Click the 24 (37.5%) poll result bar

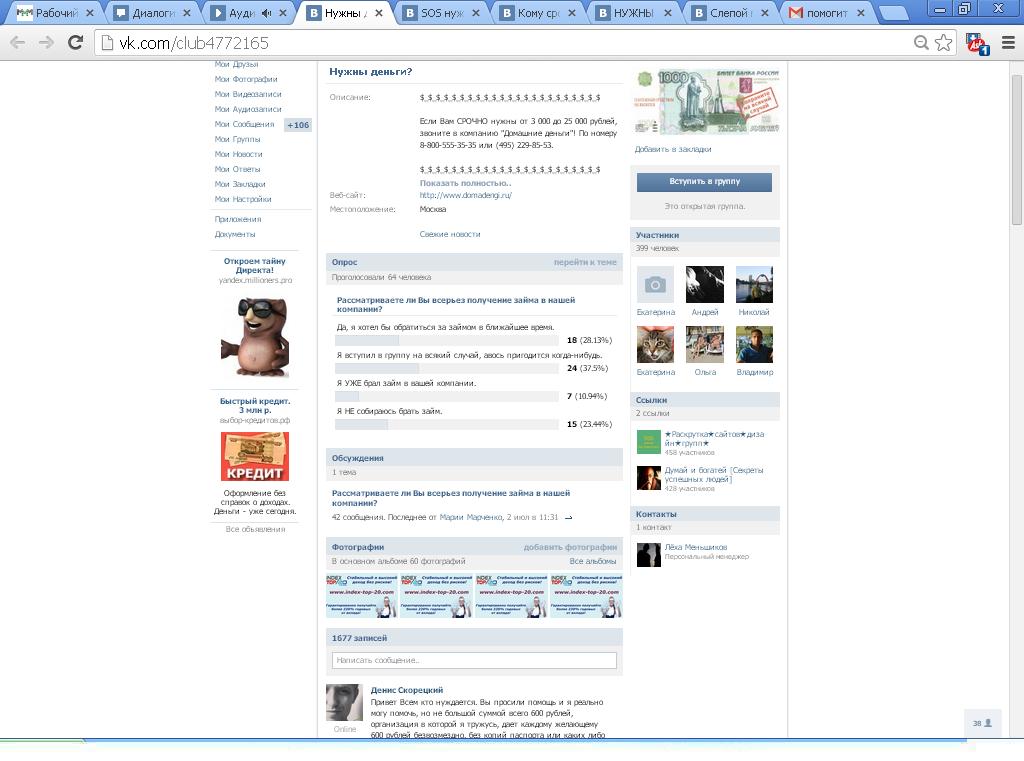click(448, 368)
